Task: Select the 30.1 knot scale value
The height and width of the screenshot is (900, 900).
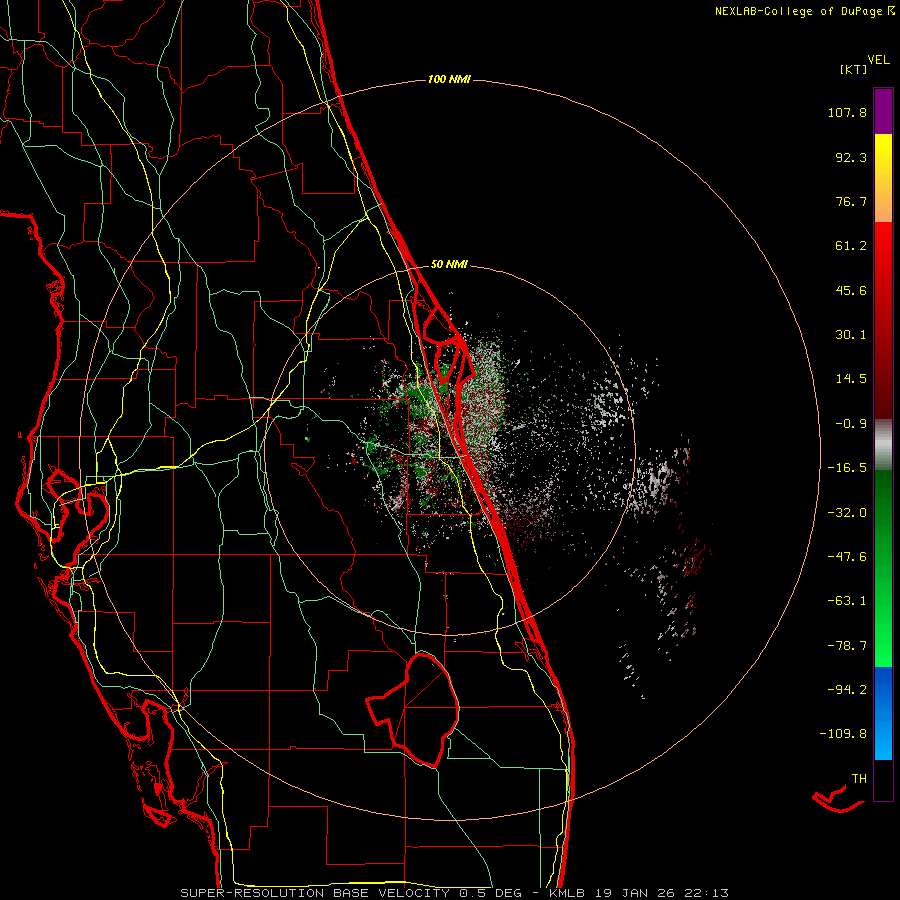Action: (x=851, y=335)
